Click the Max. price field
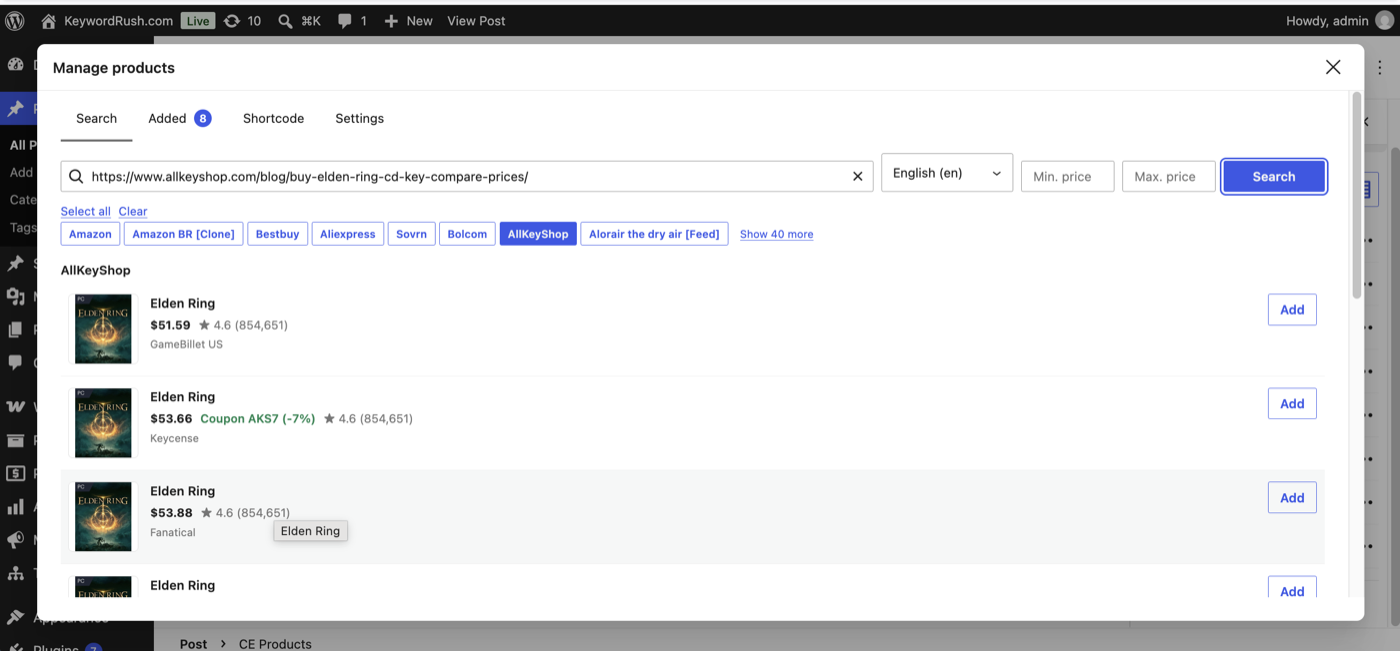The image size is (1400, 651). click(x=1168, y=176)
